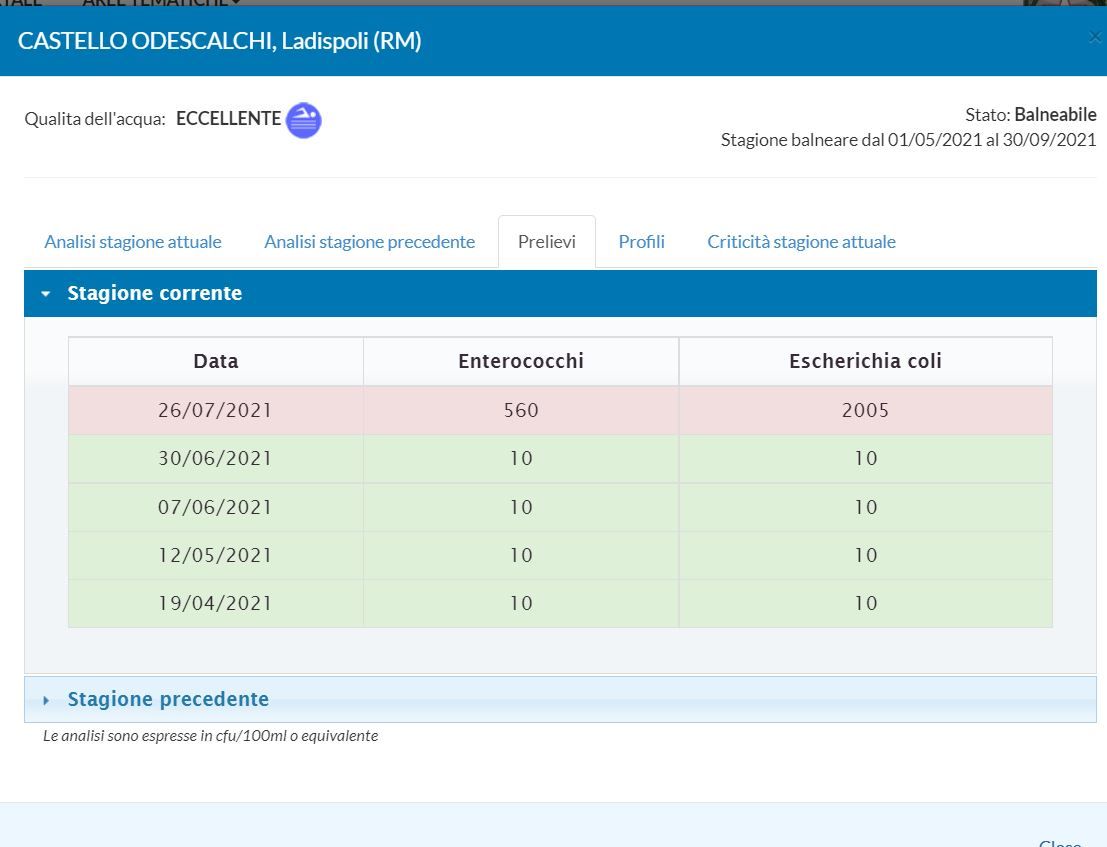Viewport: 1107px width, 847px height.
Task: Close the Castello Odescalchi dialog with X
Action: 1094,38
